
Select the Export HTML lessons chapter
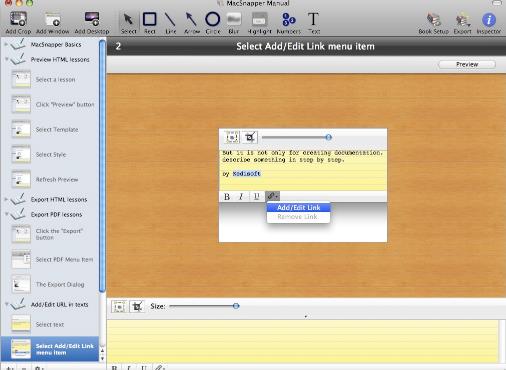click(x=59, y=199)
